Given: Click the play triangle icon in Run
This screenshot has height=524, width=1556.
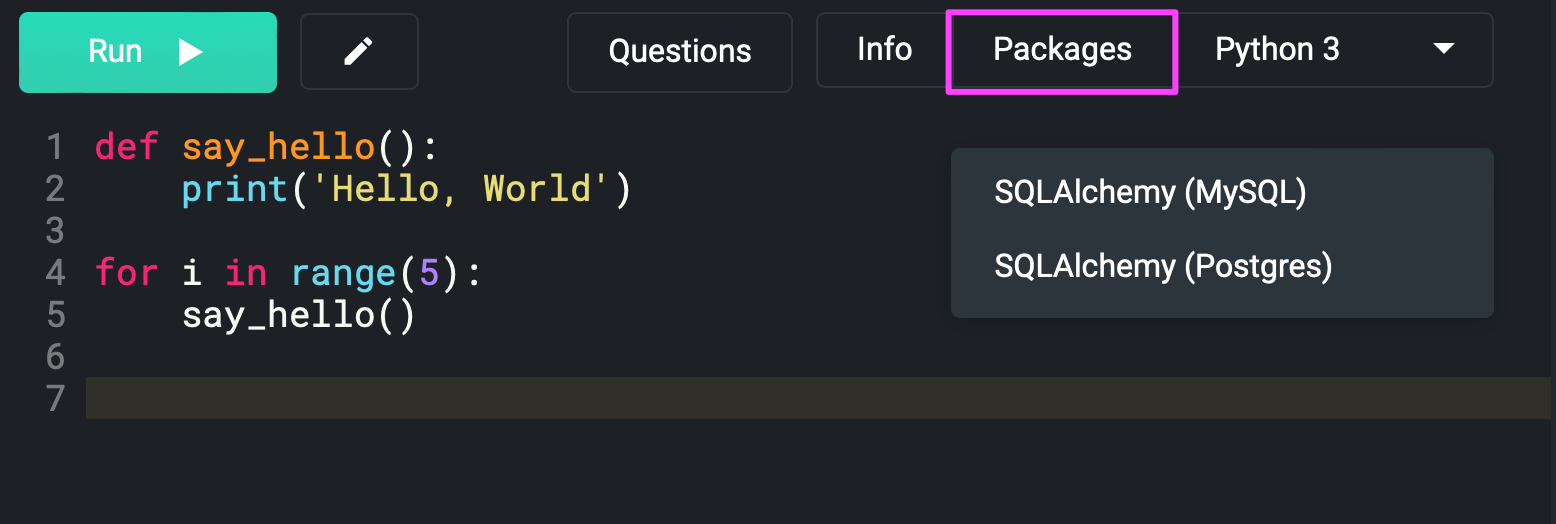Looking at the screenshot, I should 191,52.
